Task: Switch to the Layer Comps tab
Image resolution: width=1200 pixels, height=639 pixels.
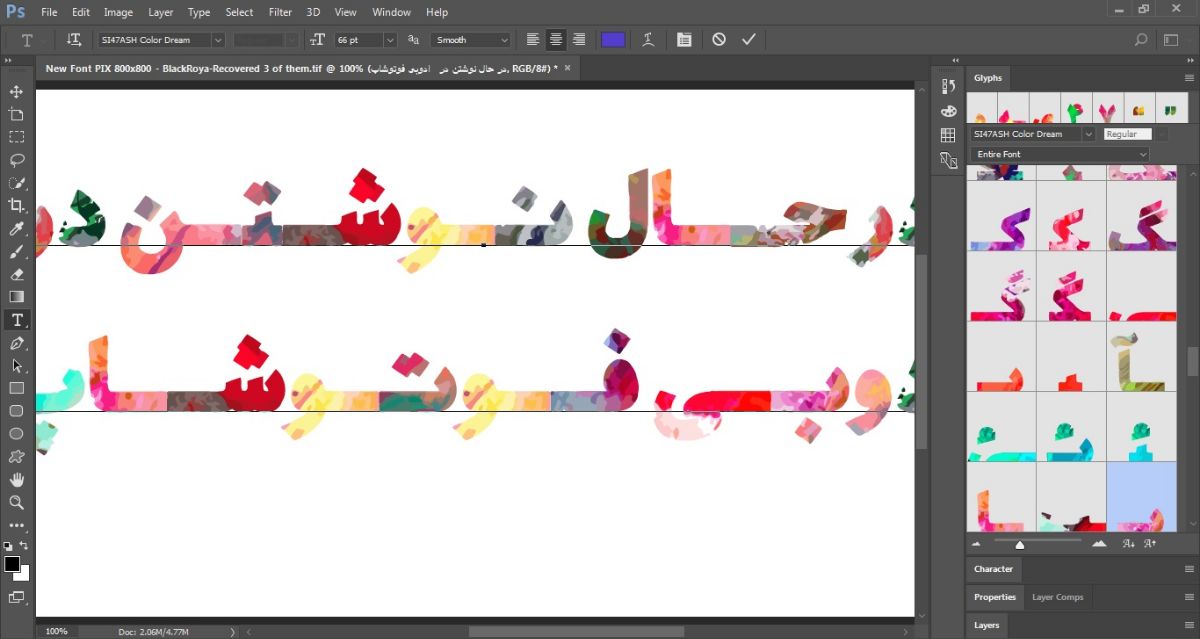Action: coord(1057,597)
